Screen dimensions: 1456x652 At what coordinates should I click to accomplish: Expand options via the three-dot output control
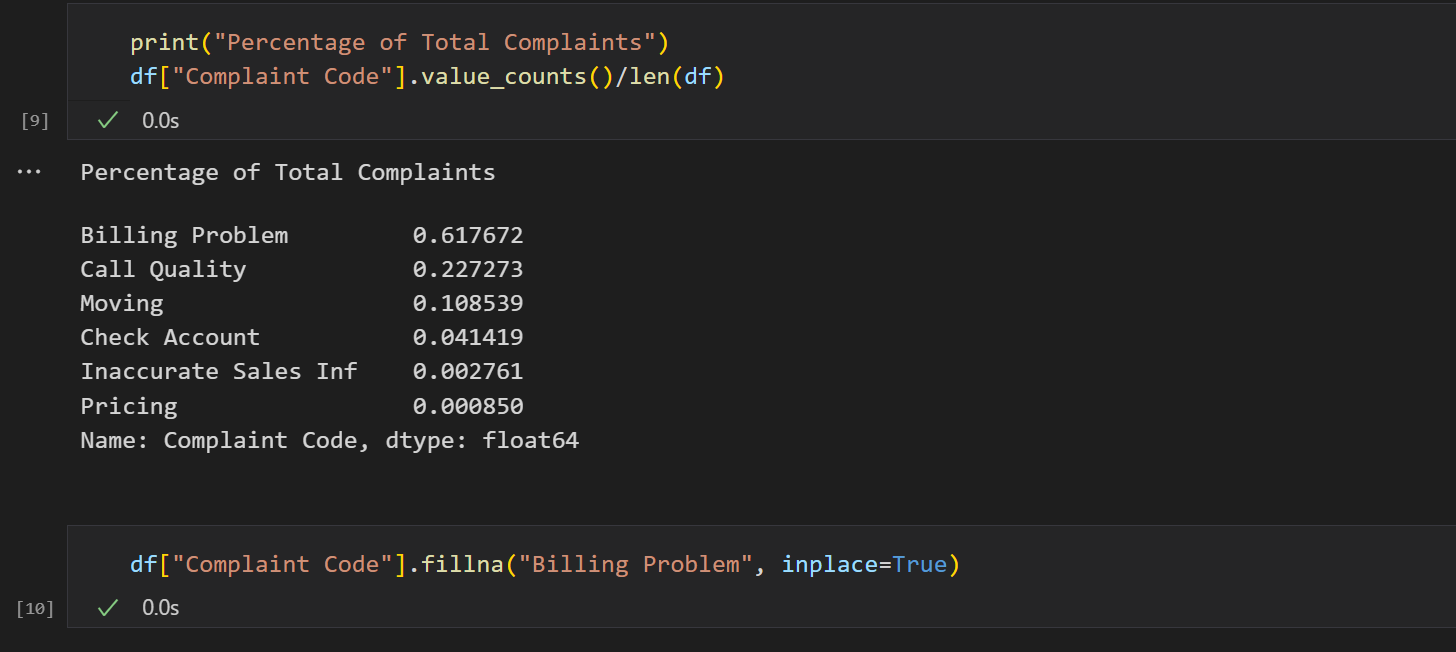click(x=29, y=172)
